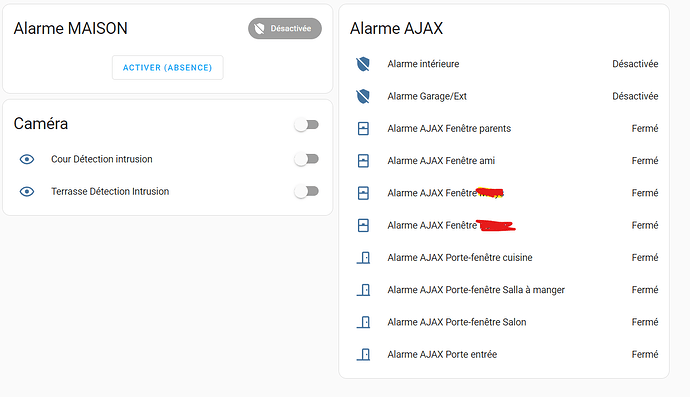Click the eye icon for Cour Détection intrusion
690x397 pixels.
pyautogui.click(x=27, y=159)
